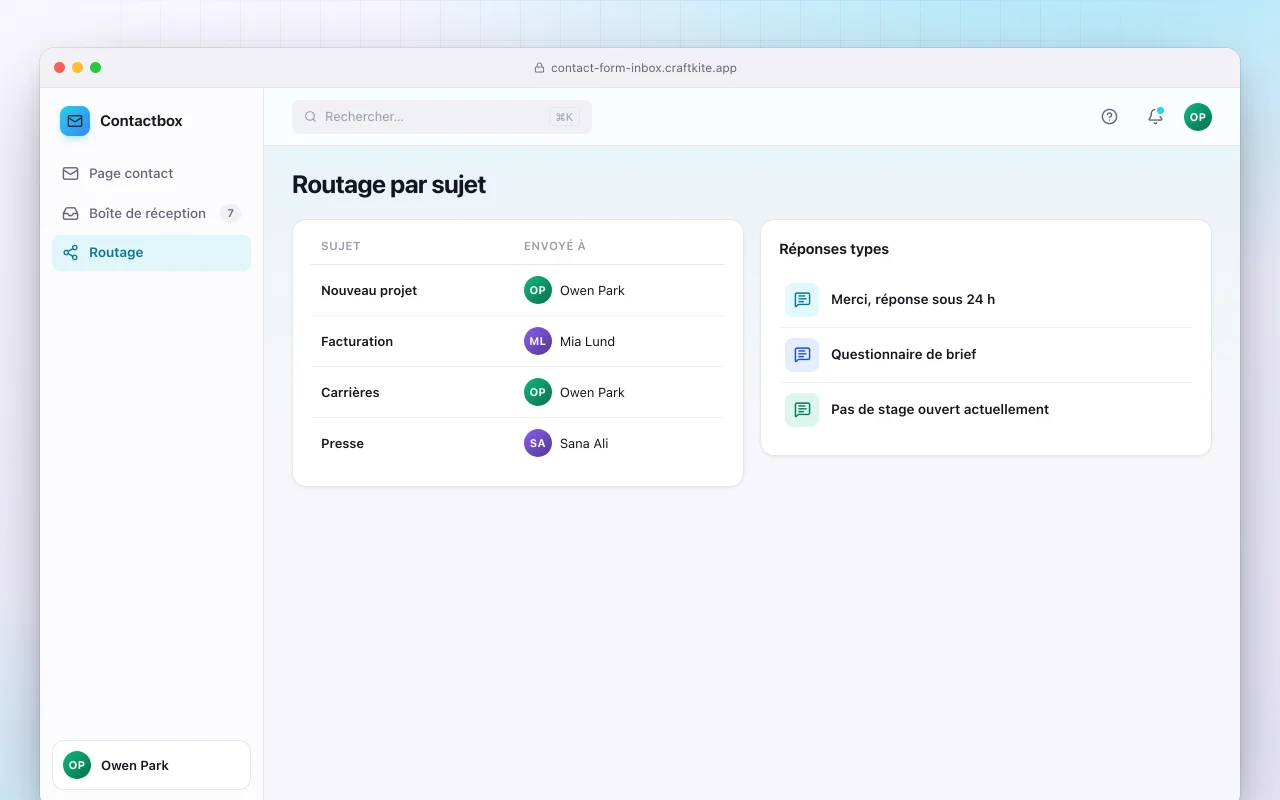
Task: Click the 'Routage par sujet' page title
Action: coord(389,185)
